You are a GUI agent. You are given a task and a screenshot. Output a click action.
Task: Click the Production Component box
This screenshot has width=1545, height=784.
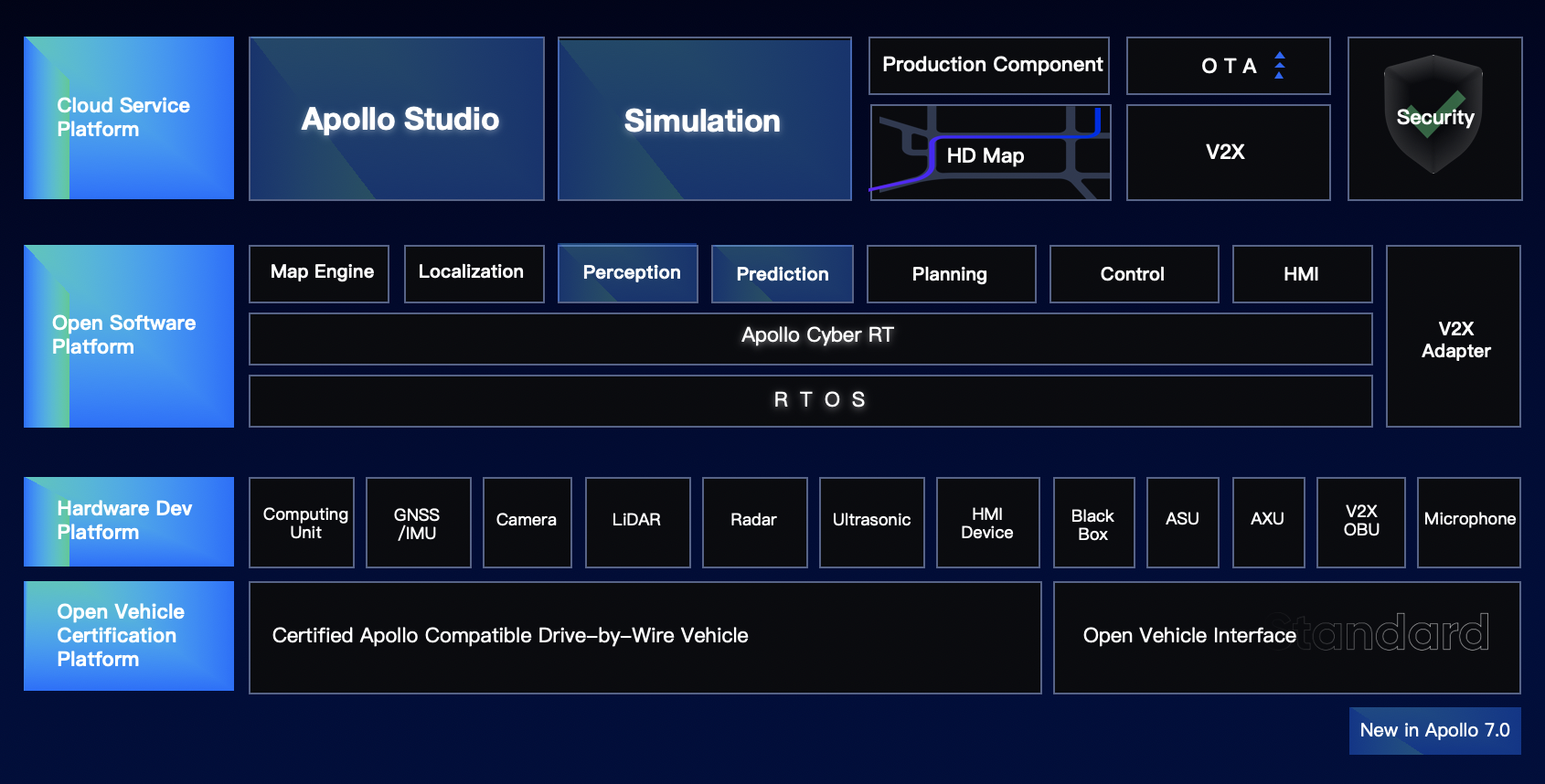[989, 66]
